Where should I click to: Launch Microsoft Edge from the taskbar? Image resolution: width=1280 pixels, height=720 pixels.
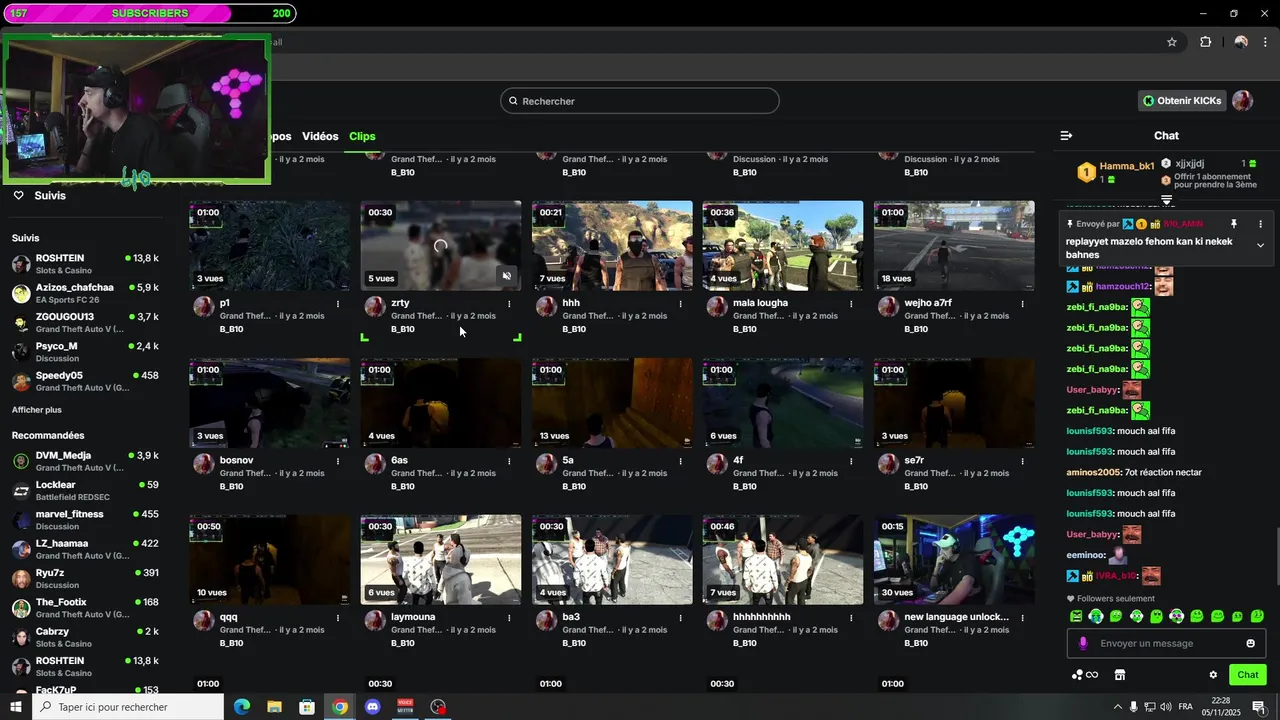242,707
